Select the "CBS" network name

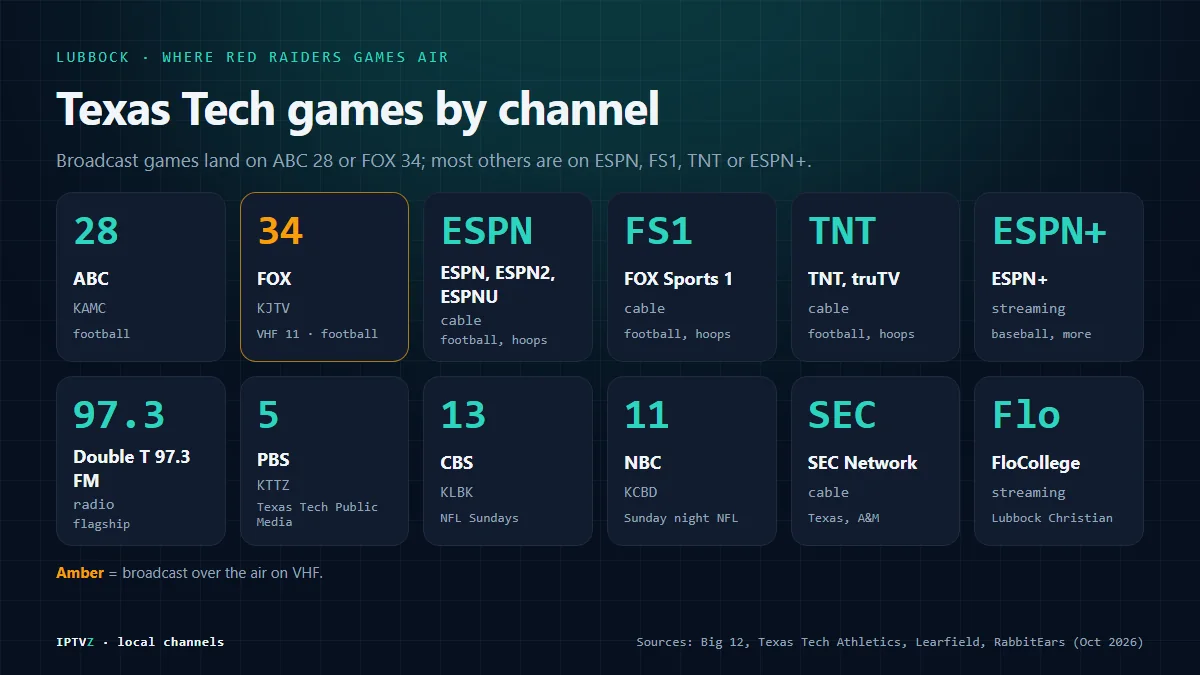(x=457, y=463)
